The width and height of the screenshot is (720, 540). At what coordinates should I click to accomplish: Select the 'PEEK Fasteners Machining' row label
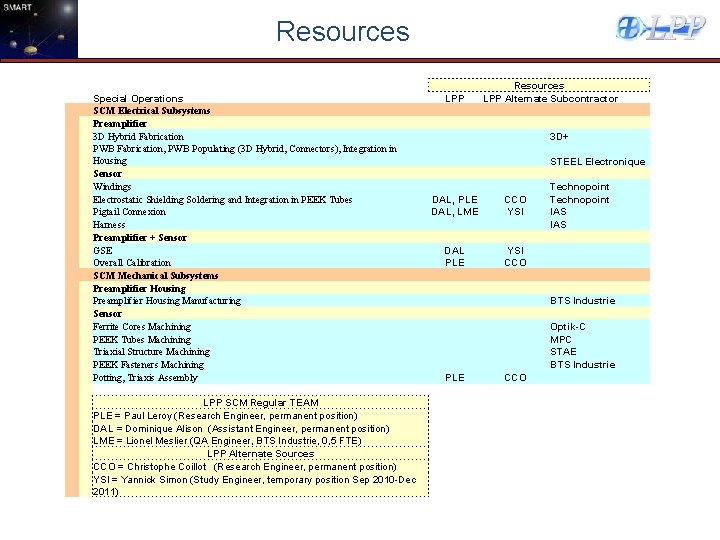click(x=148, y=365)
